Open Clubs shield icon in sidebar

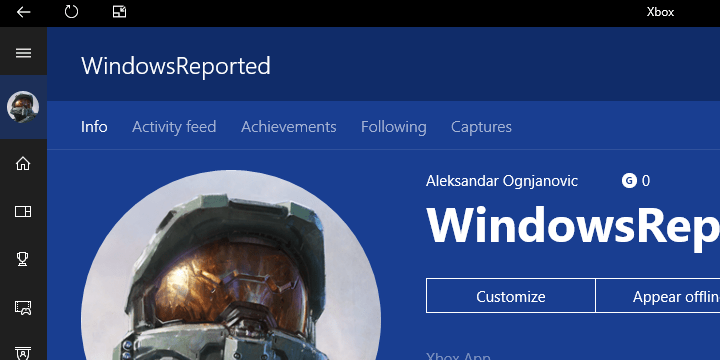pos(23,353)
